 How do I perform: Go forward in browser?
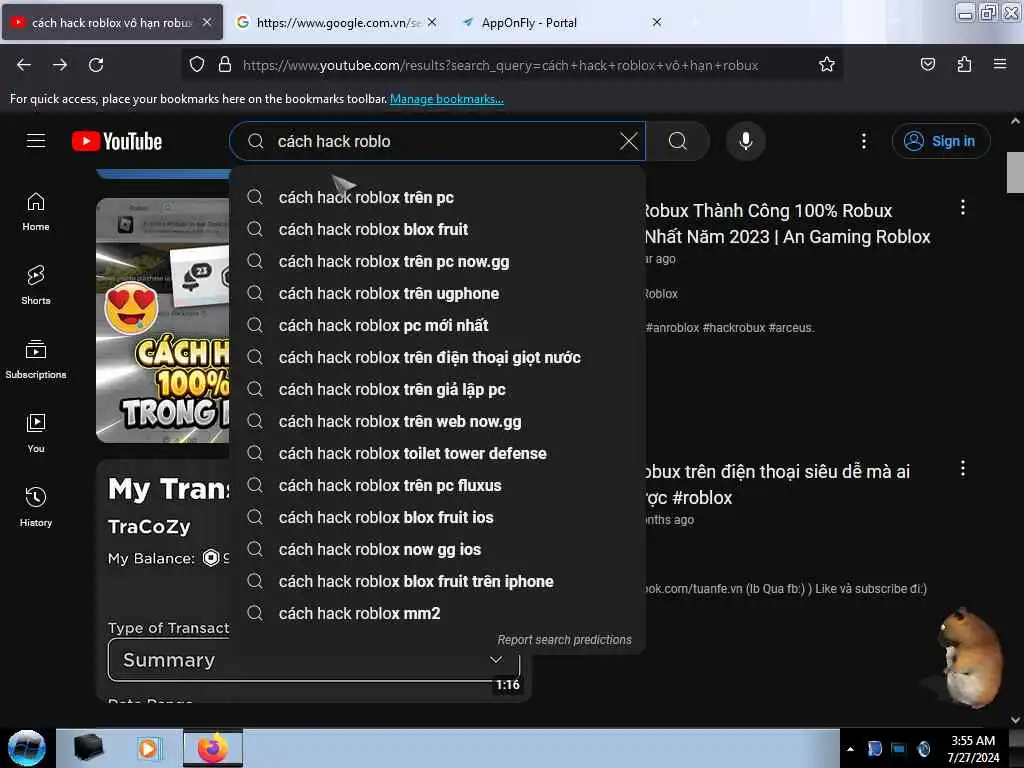tap(59, 65)
